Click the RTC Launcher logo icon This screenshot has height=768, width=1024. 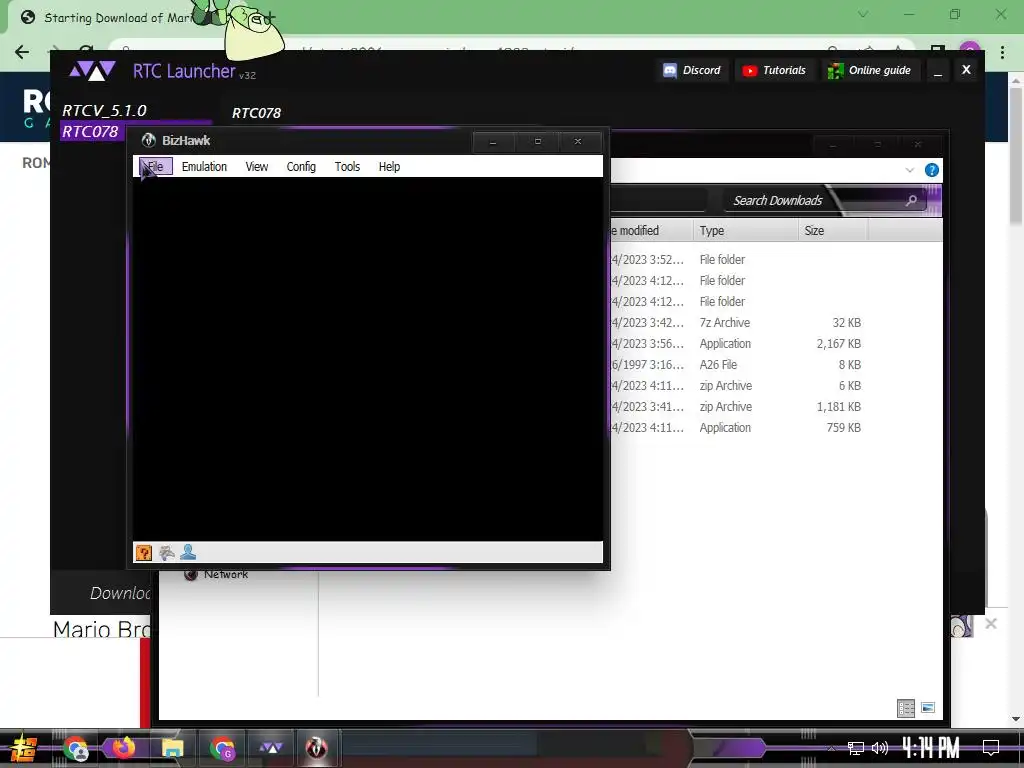[x=93, y=71]
